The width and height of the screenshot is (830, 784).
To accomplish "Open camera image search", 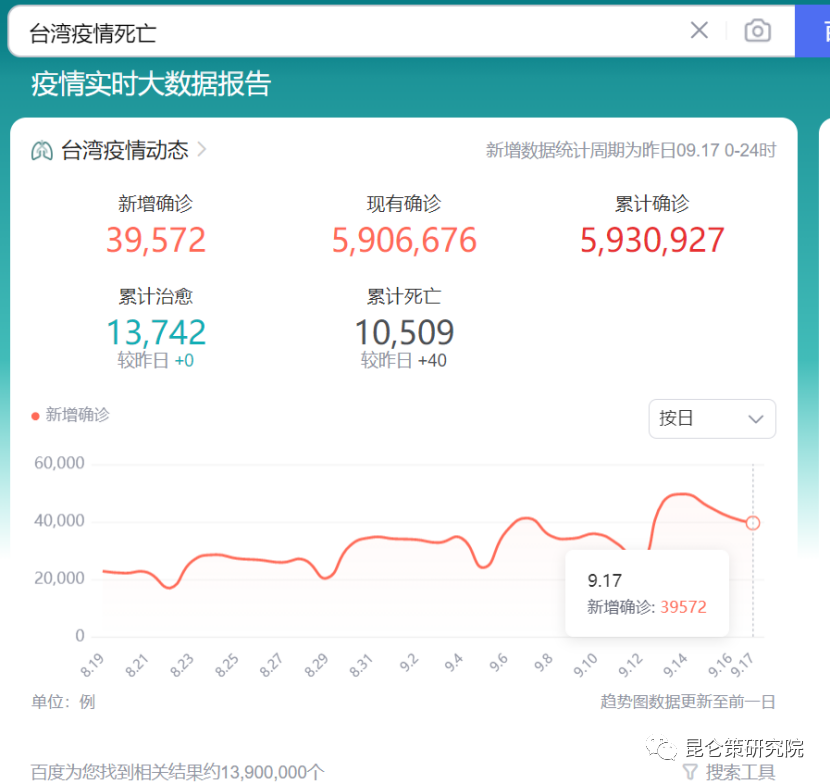I will (x=757, y=31).
